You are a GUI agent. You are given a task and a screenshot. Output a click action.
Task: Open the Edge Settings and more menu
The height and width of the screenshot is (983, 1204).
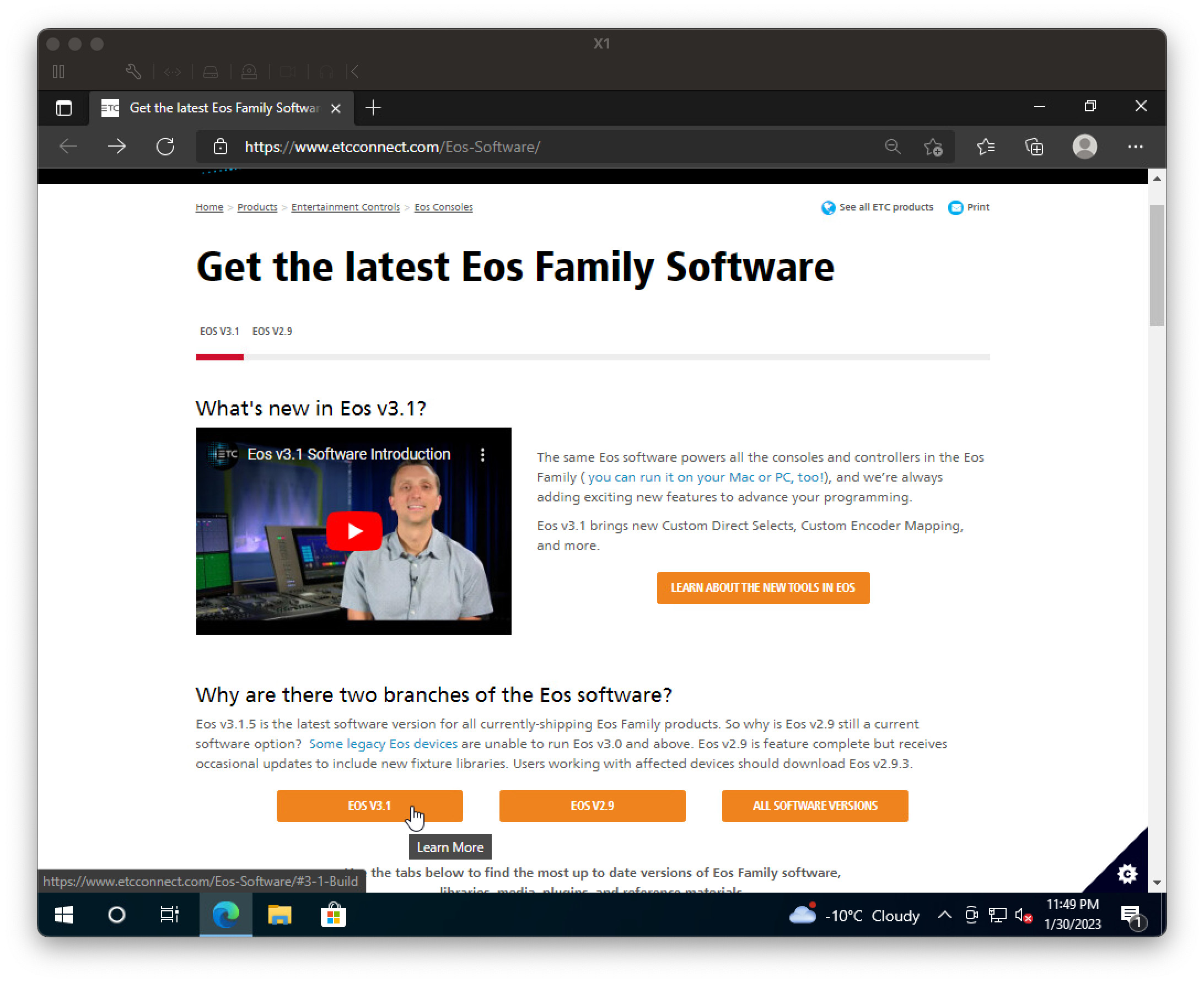pyautogui.click(x=1135, y=147)
